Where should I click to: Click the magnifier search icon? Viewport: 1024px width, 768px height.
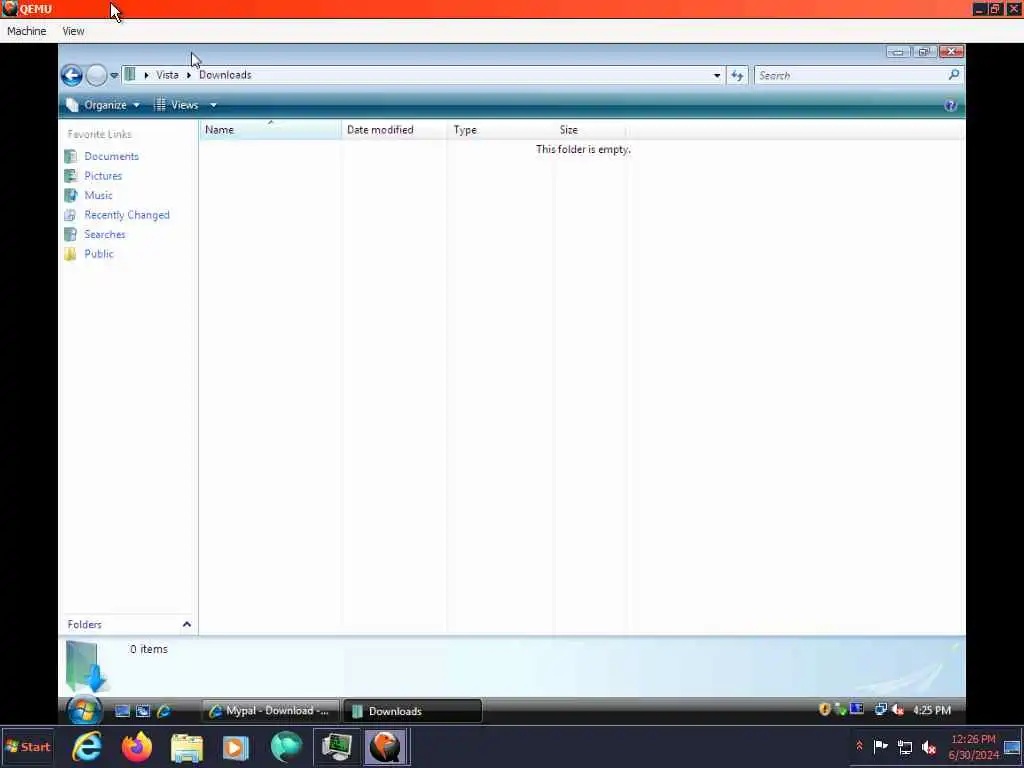tap(954, 75)
